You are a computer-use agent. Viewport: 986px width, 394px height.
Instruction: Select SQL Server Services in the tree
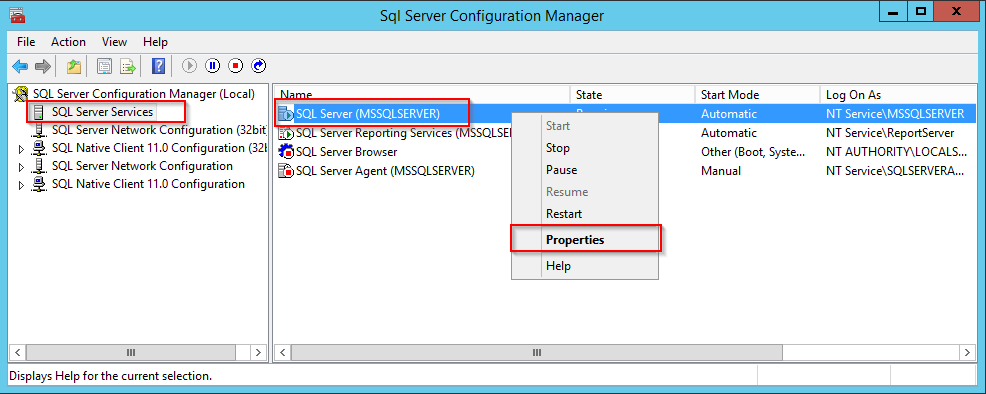[x=102, y=112]
